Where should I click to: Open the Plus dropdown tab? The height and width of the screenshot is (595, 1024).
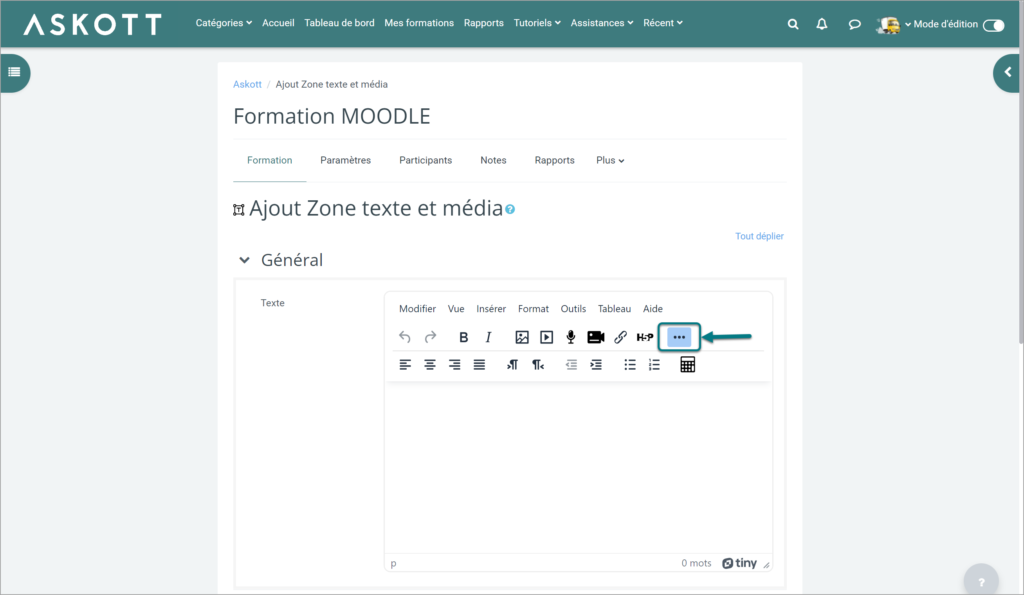click(x=610, y=160)
